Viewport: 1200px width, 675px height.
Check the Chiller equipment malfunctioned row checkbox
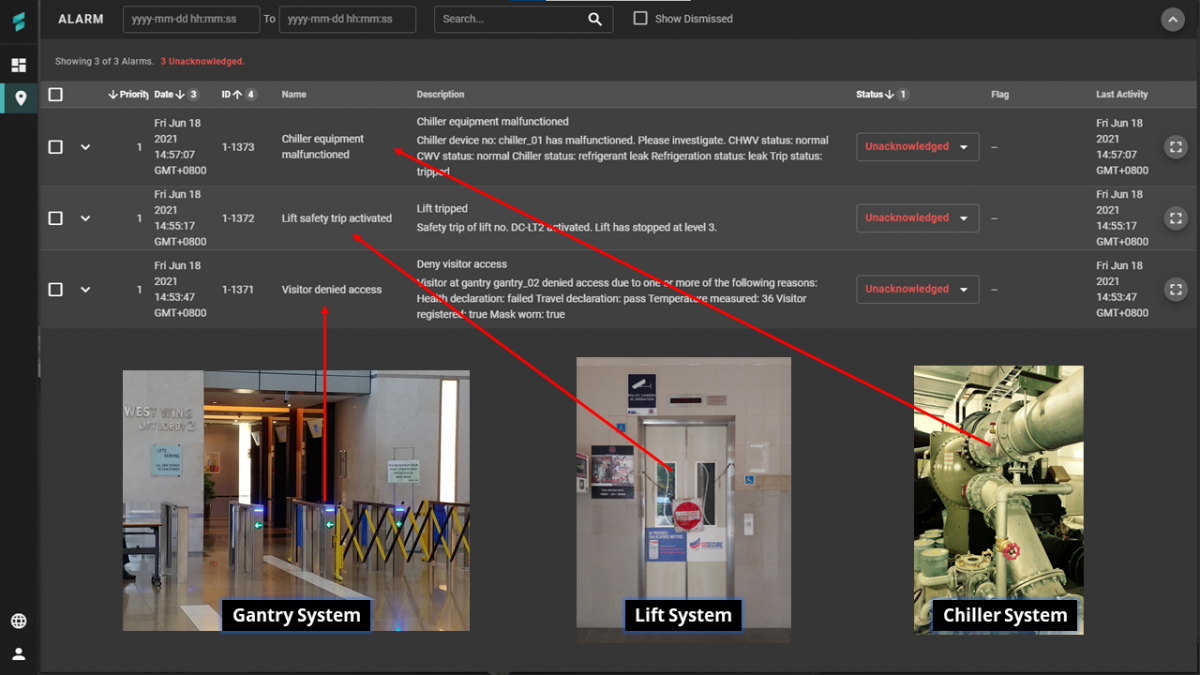[56, 147]
